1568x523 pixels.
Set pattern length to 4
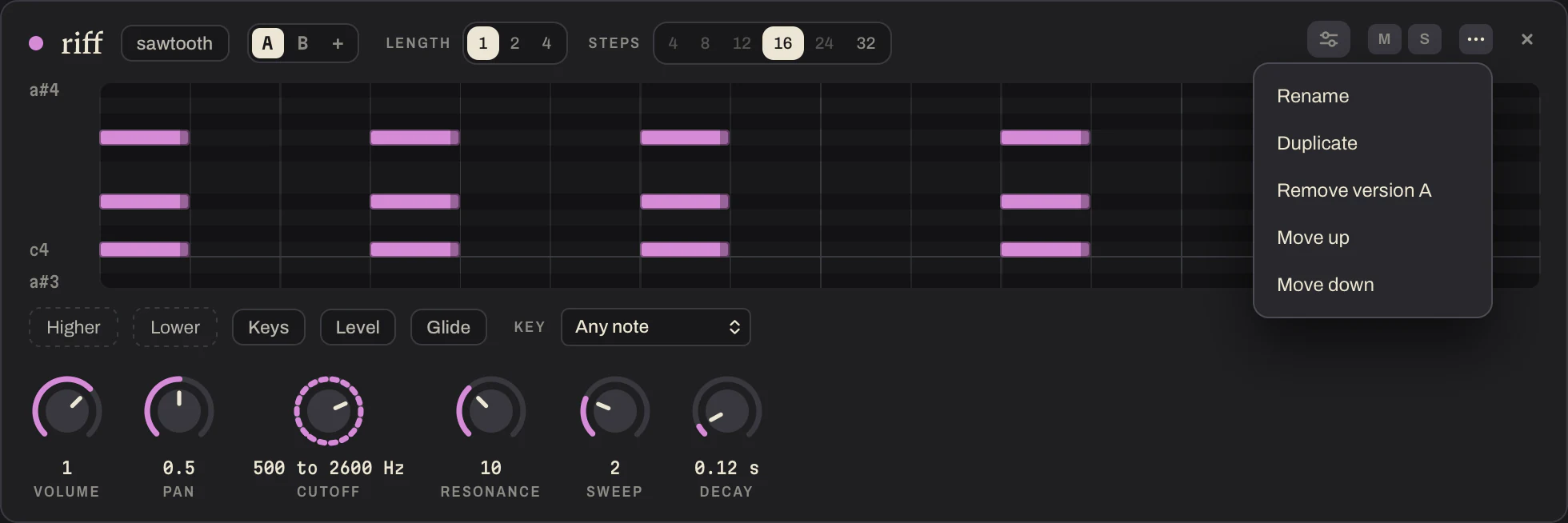tap(547, 43)
